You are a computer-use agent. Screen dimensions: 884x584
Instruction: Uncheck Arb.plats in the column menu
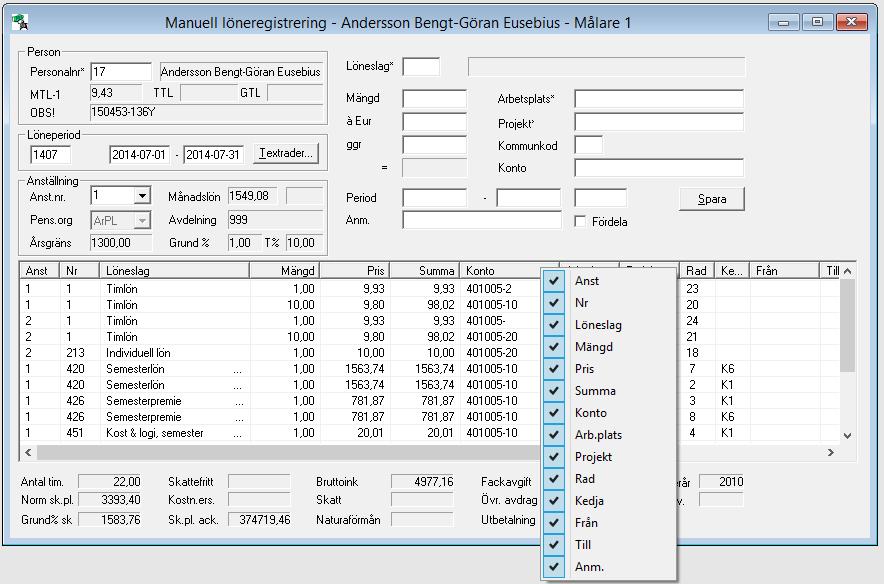click(x=608, y=435)
